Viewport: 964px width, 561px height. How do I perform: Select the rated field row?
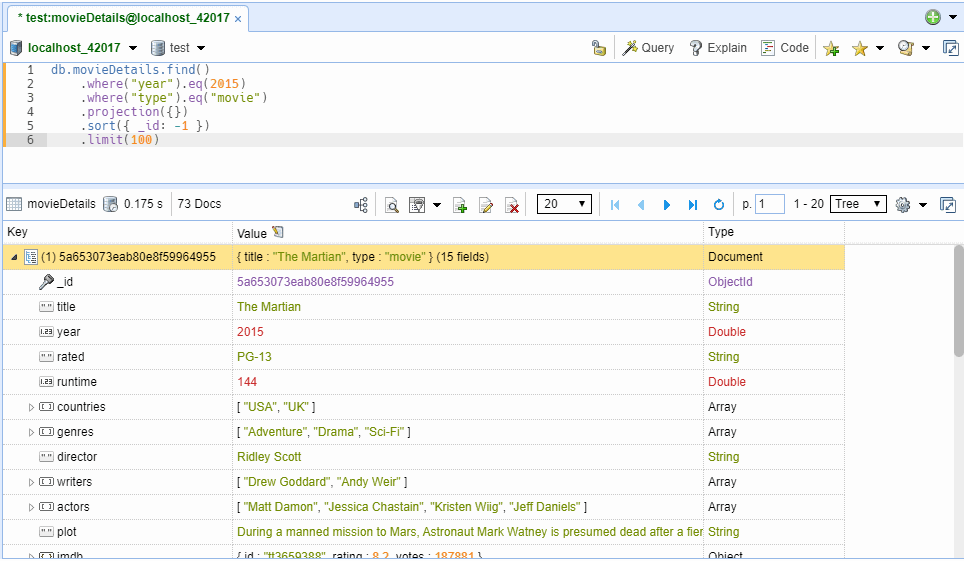coord(424,357)
